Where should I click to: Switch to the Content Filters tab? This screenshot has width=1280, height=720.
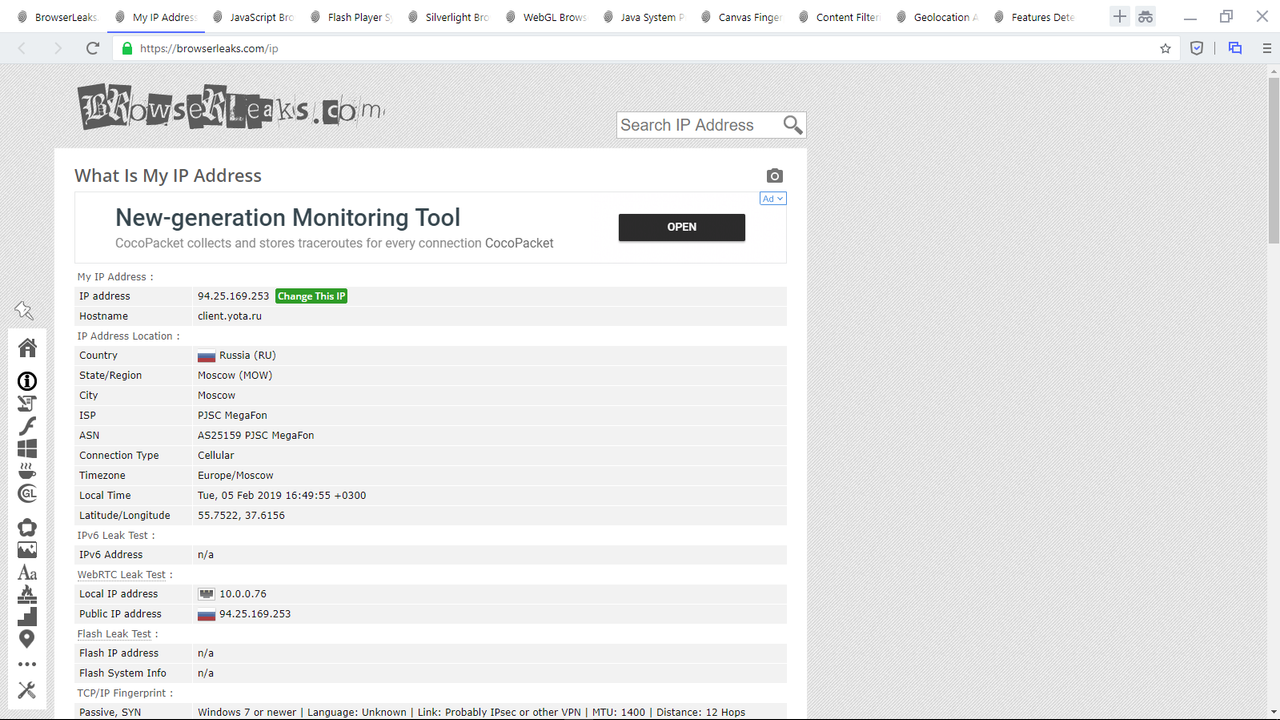(837, 17)
